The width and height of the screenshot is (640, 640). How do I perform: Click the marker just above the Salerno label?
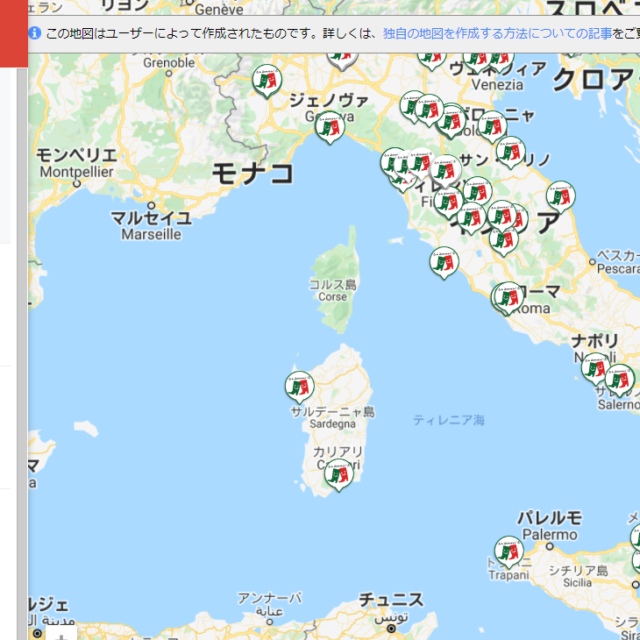(x=620, y=380)
